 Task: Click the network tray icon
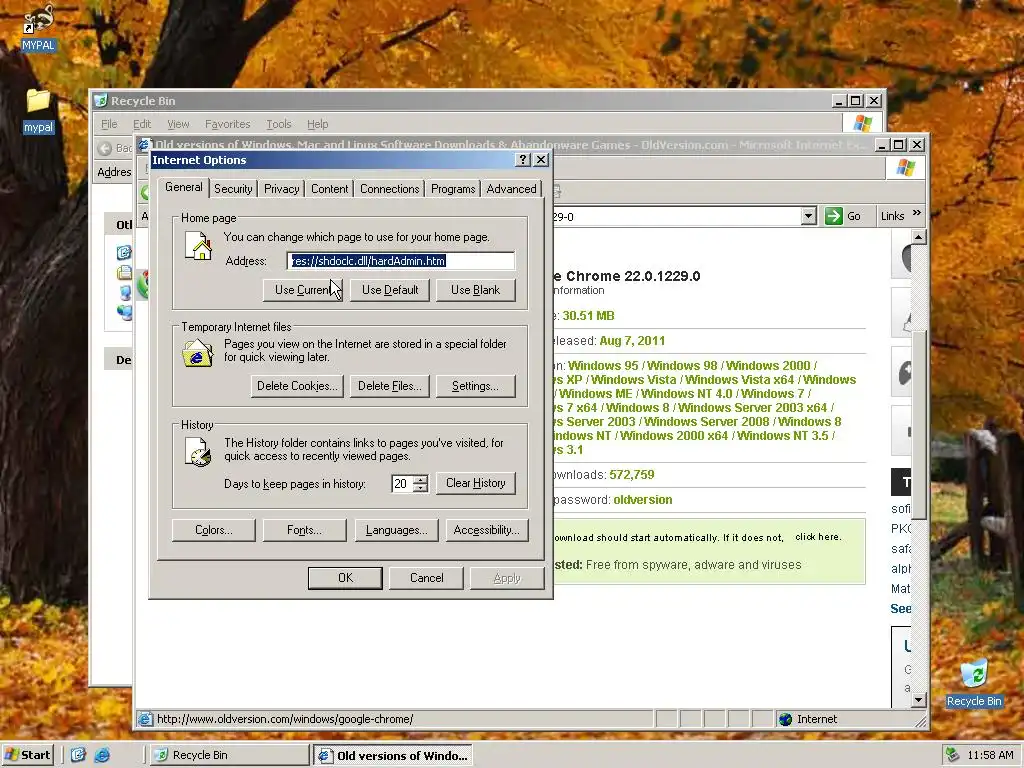952,755
